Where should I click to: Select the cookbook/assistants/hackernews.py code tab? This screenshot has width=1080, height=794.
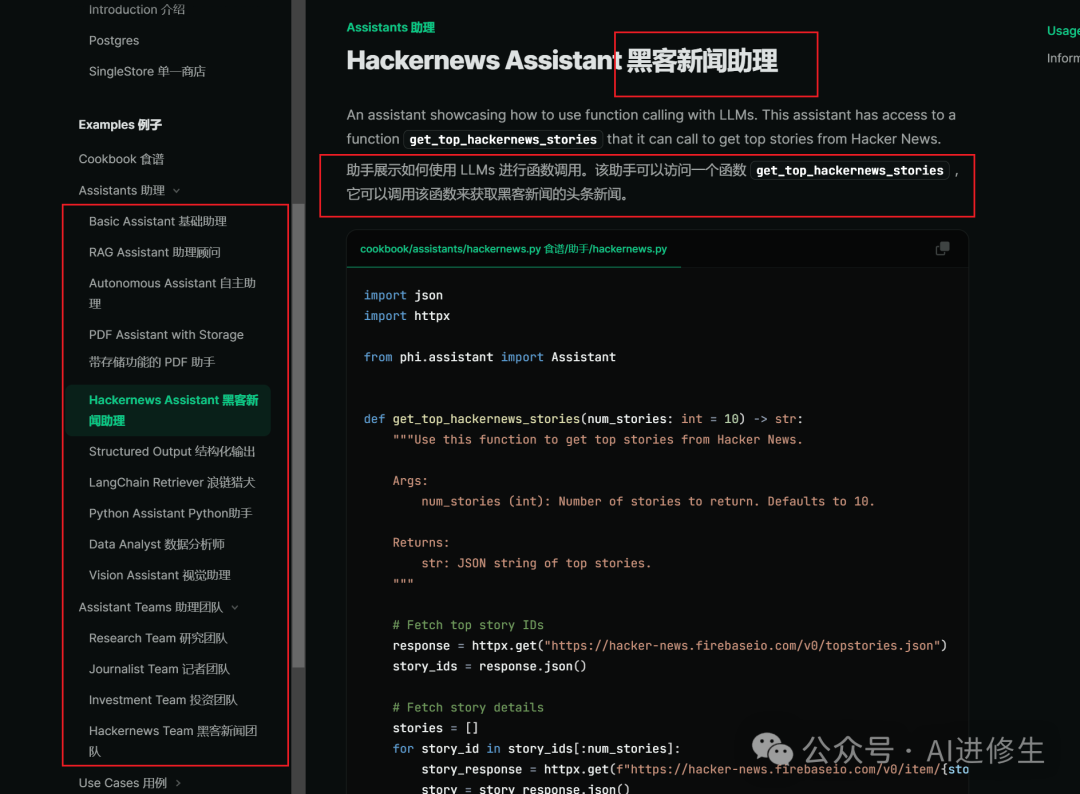coord(513,249)
